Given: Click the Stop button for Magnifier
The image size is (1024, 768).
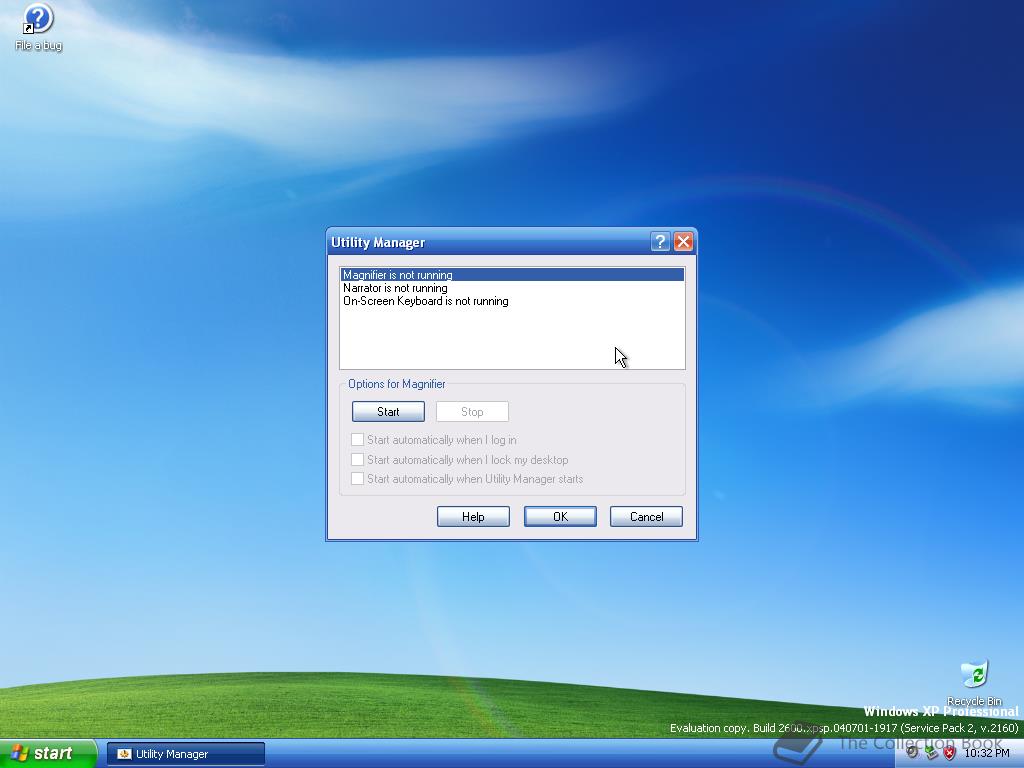Looking at the screenshot, I should click(472, 411).
